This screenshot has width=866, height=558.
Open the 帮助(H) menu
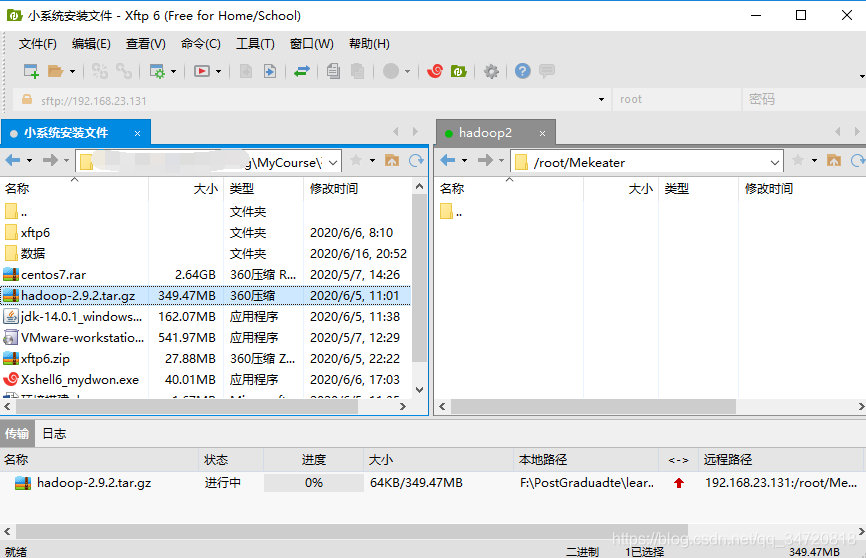369,44
